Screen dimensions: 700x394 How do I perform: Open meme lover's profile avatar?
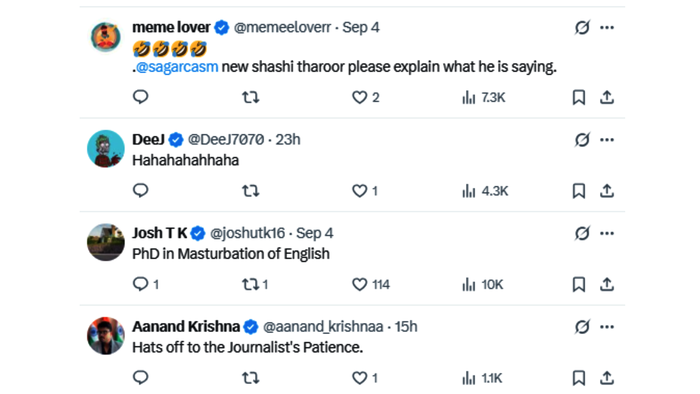pos(106,37)
